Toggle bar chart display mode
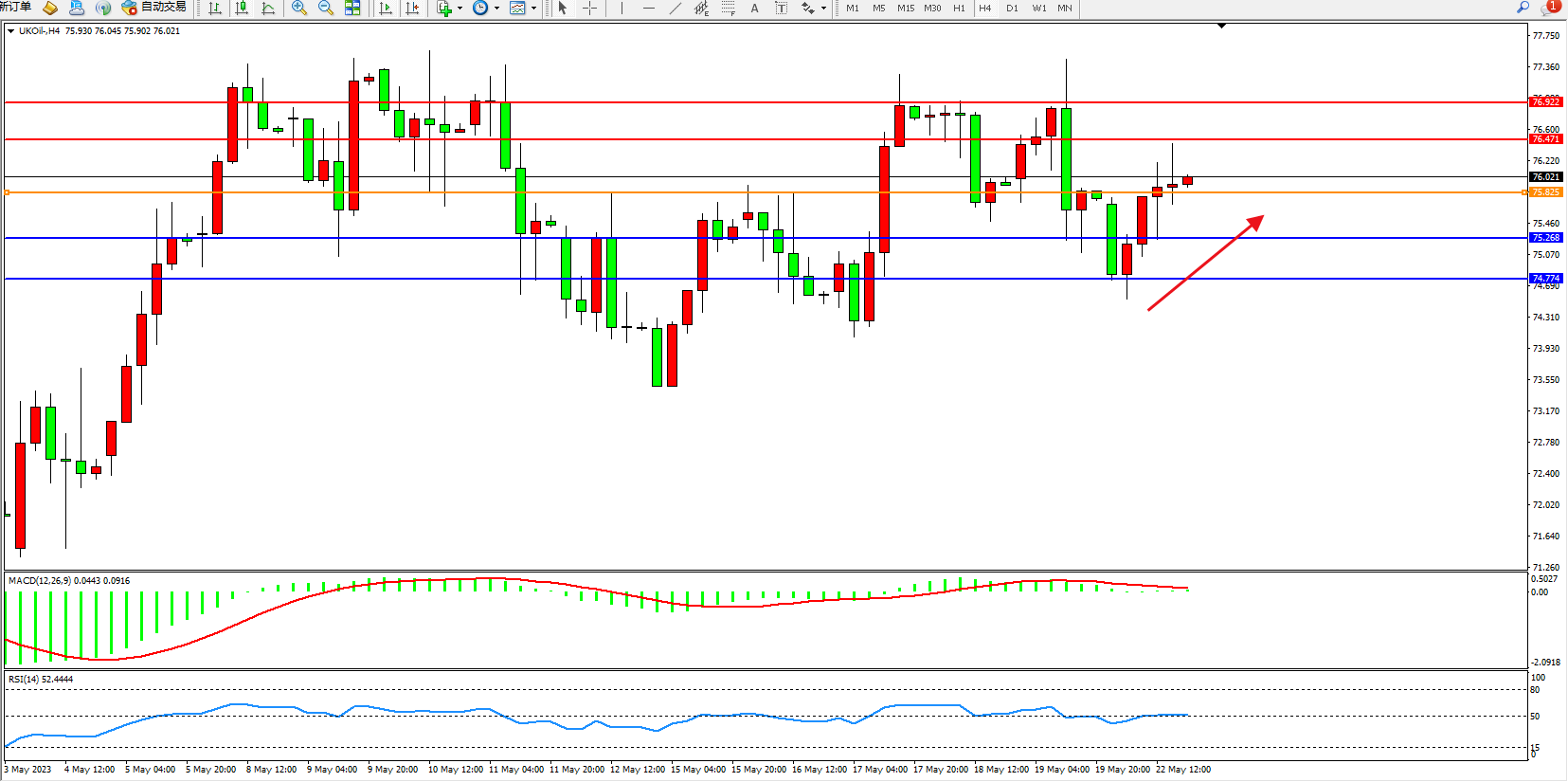This screenshot has width=1568, height=782. (x=215, y=8)
